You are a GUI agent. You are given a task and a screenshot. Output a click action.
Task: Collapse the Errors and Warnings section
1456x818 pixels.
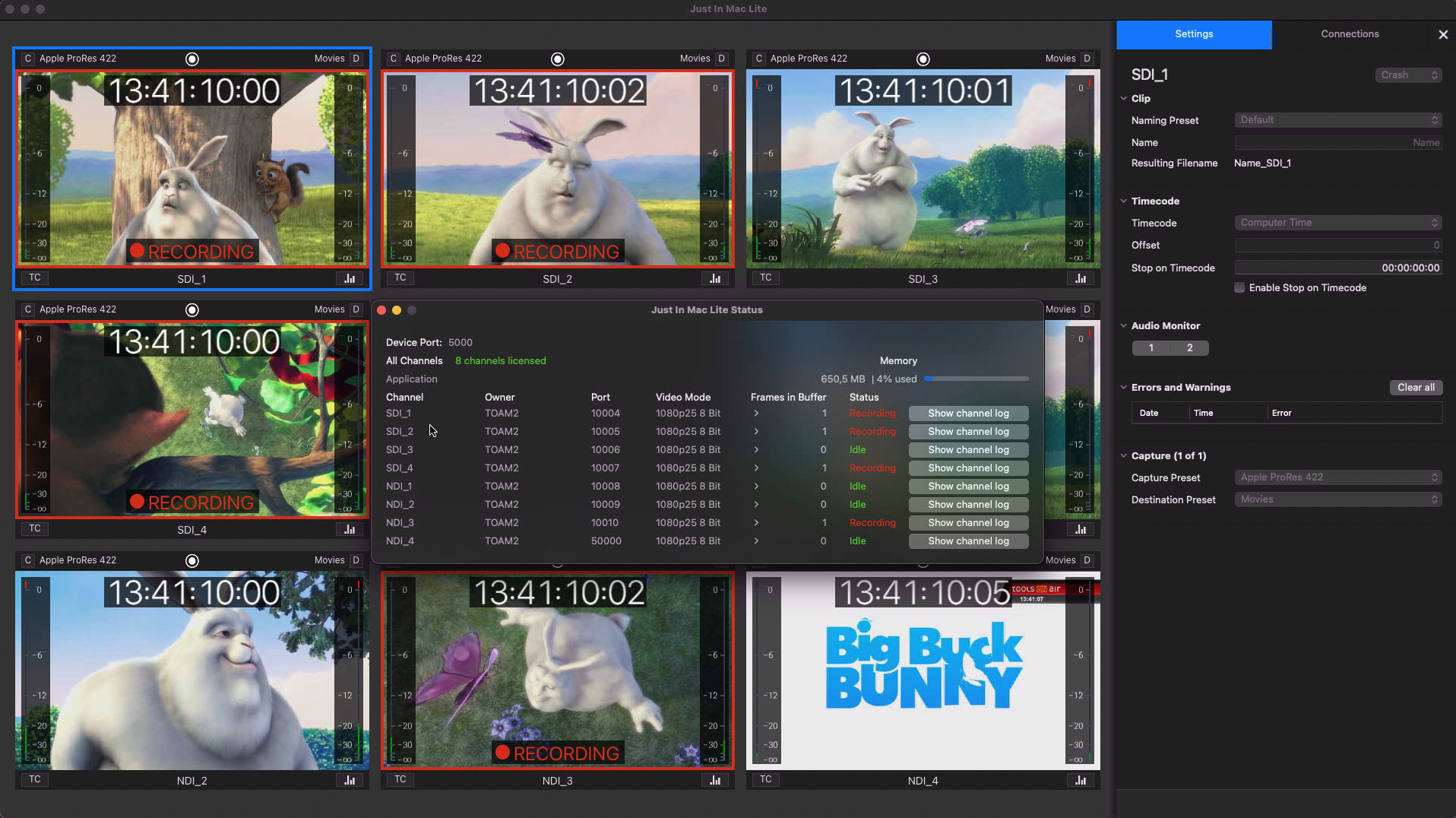1124,387
